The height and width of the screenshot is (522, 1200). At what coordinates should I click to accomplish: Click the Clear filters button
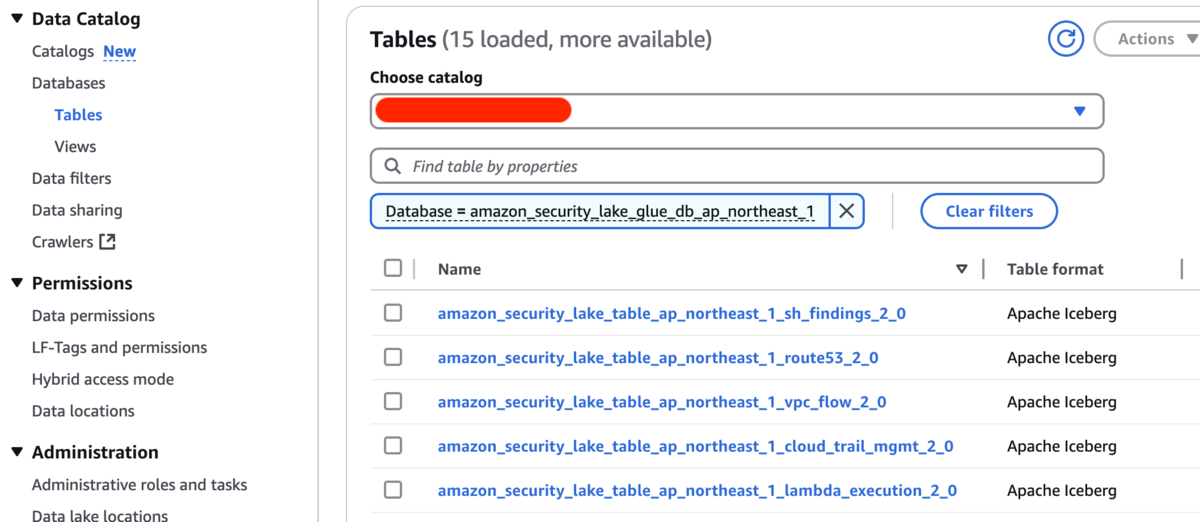pos(988,211)
